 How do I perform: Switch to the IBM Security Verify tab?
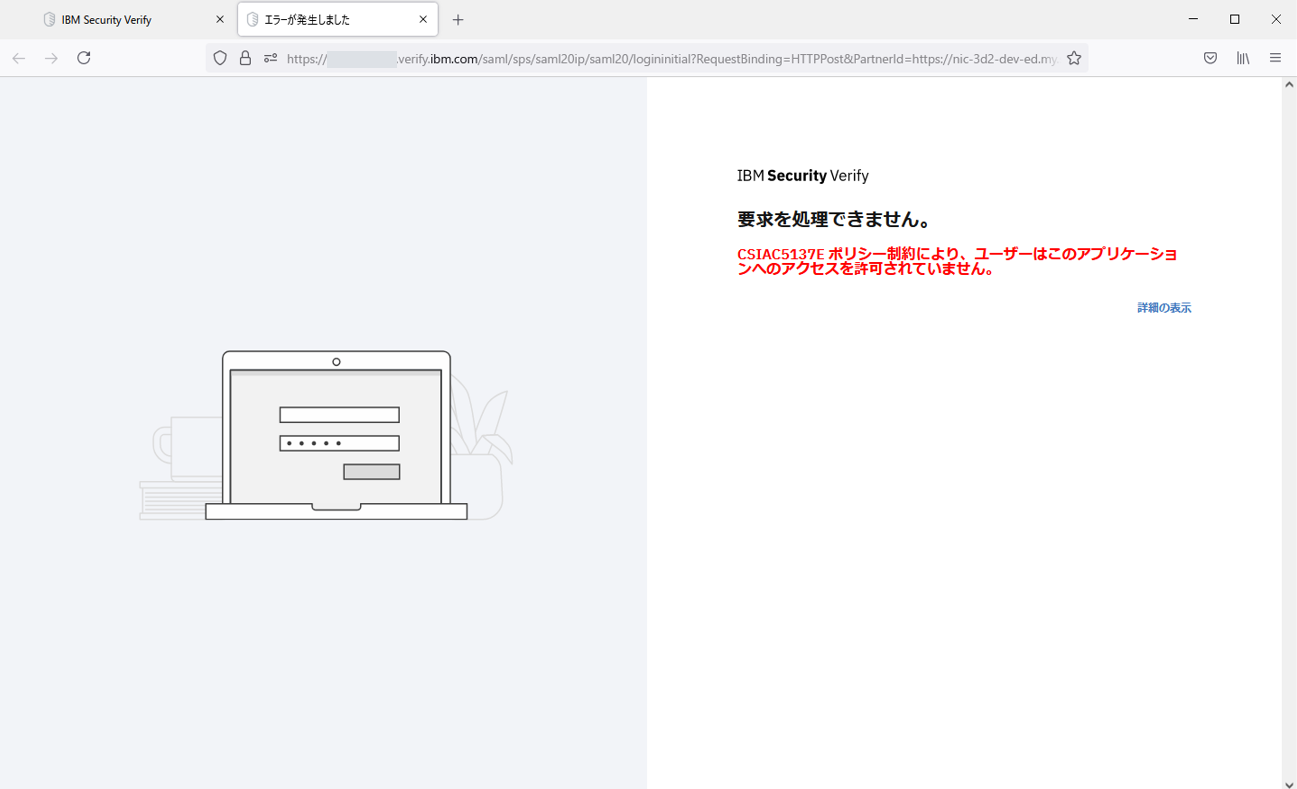click(x=136, y=19)
